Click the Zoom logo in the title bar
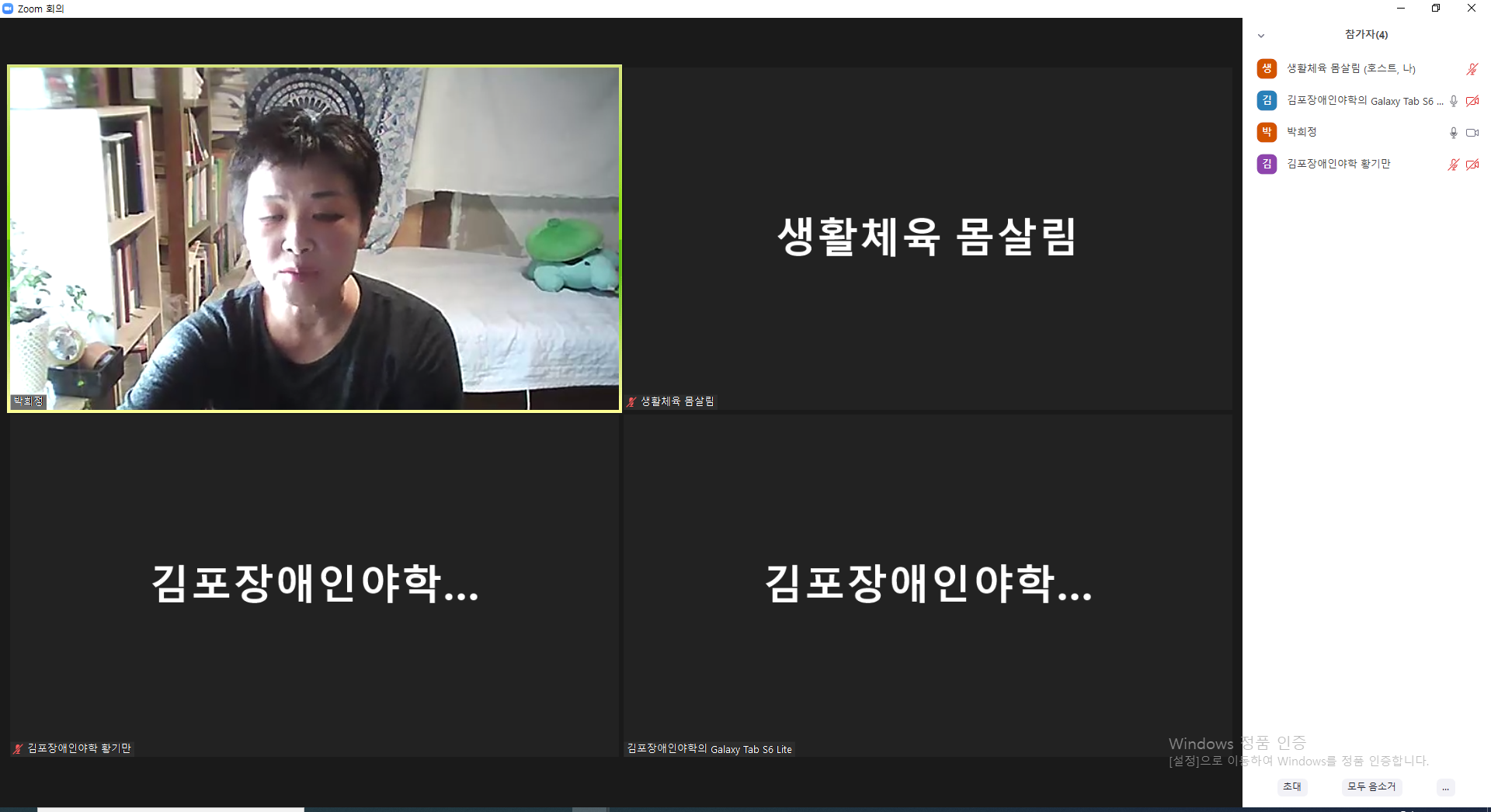Screen dimensions: 1491x812 8,9
